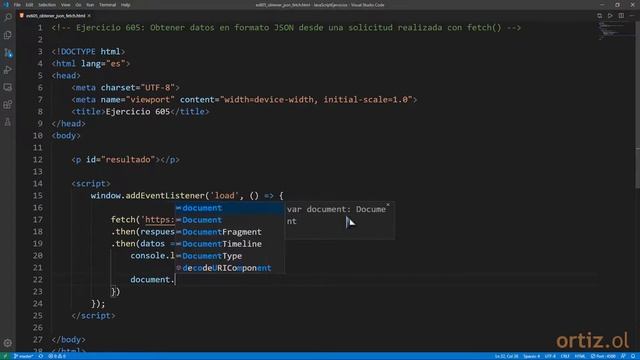The height and width of the screenshot is (360, 640).
Task: Open the File menu
Action: (17, 5)
